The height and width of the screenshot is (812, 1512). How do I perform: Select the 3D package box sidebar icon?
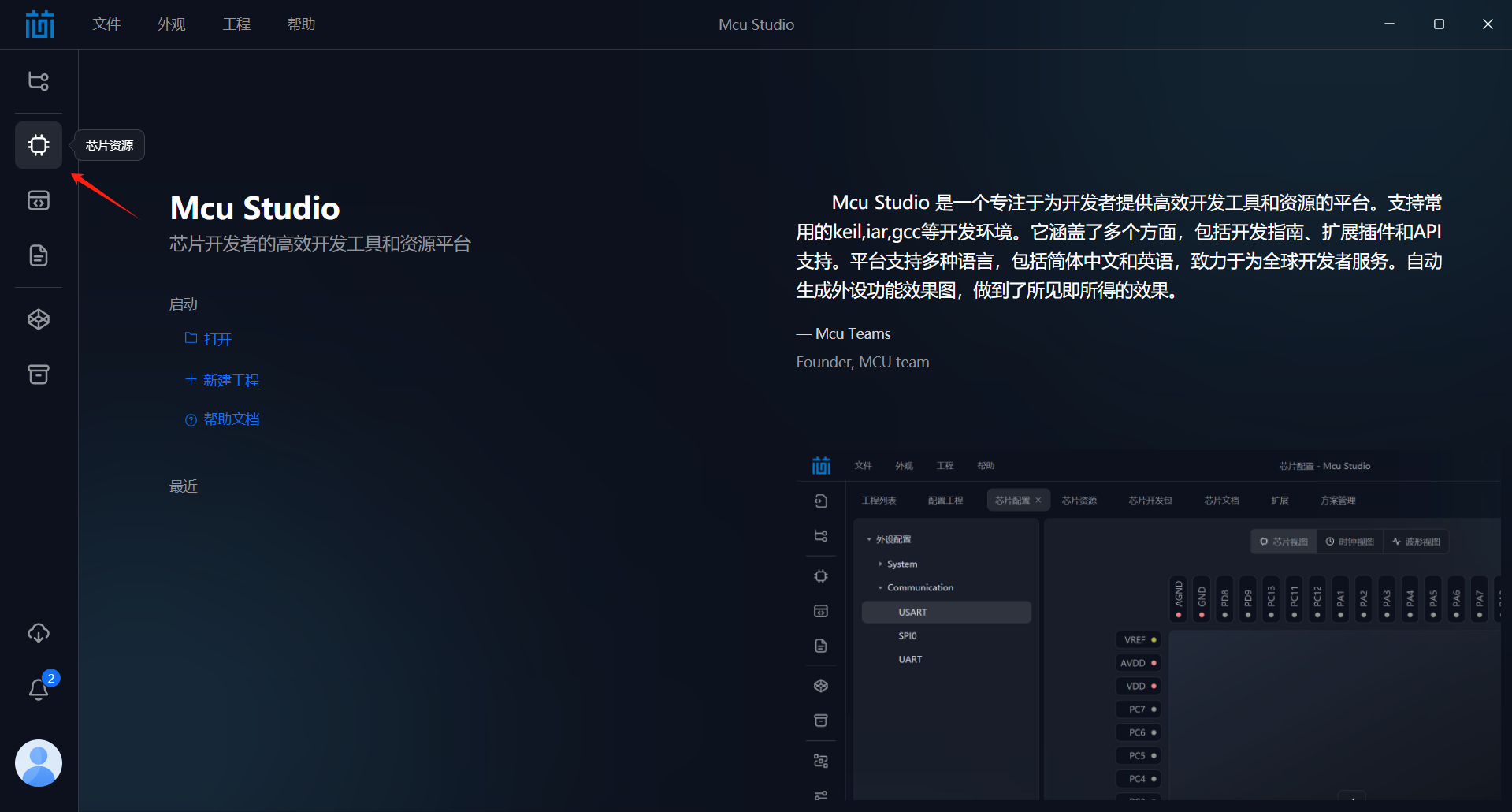coord(38,319)
